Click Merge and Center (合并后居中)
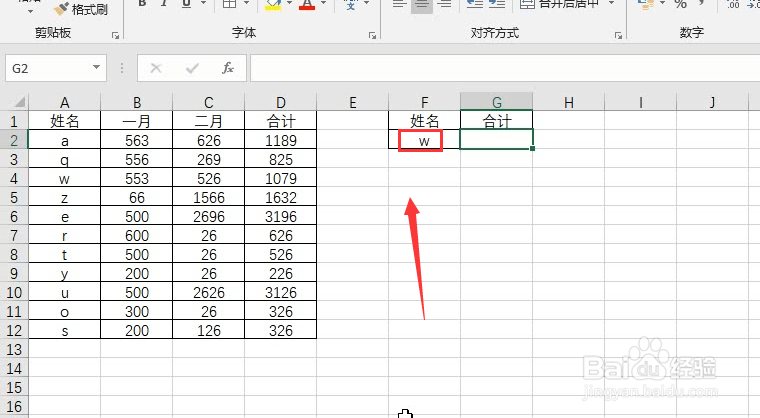The image size is (760, 418). [559, 4]
